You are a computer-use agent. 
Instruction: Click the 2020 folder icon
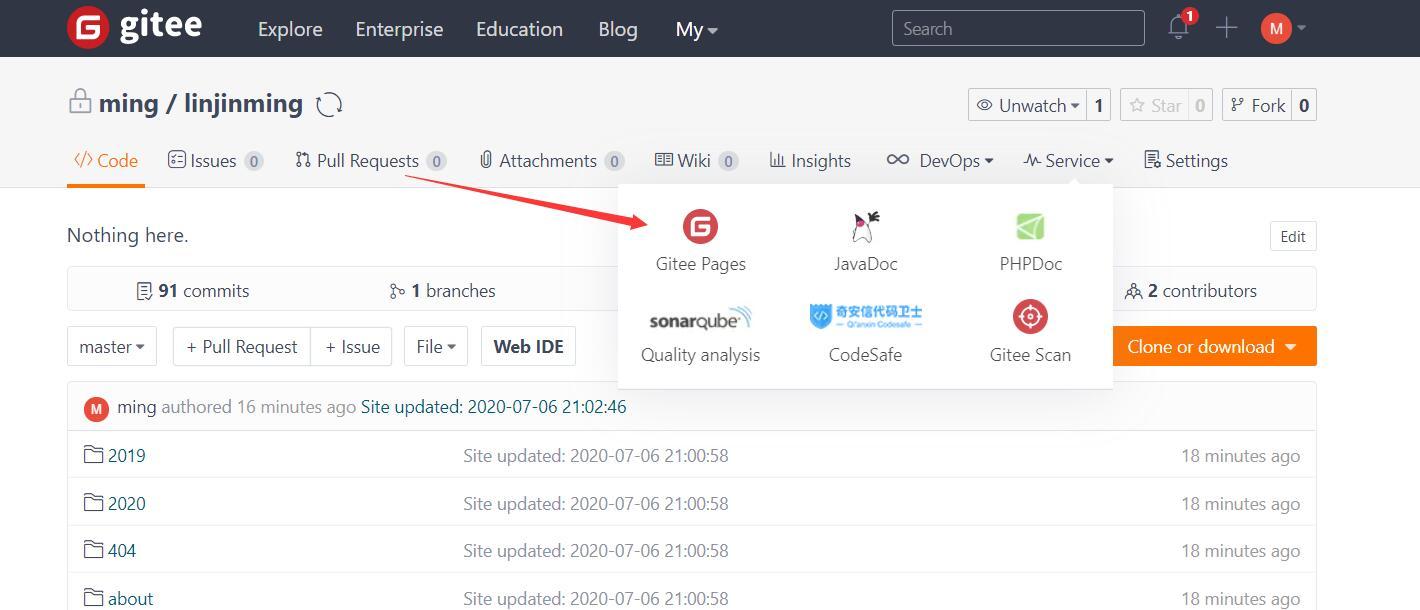coord(93,503)
